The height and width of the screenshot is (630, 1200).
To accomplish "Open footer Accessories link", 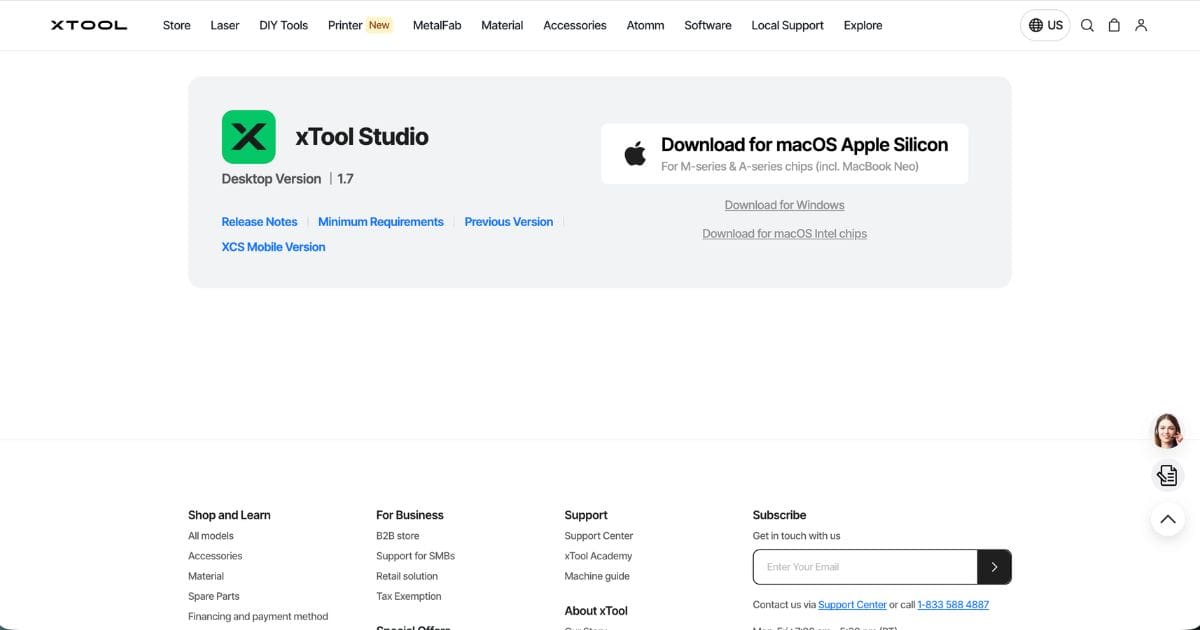I will pyautogui.click(x=215, y=556).
